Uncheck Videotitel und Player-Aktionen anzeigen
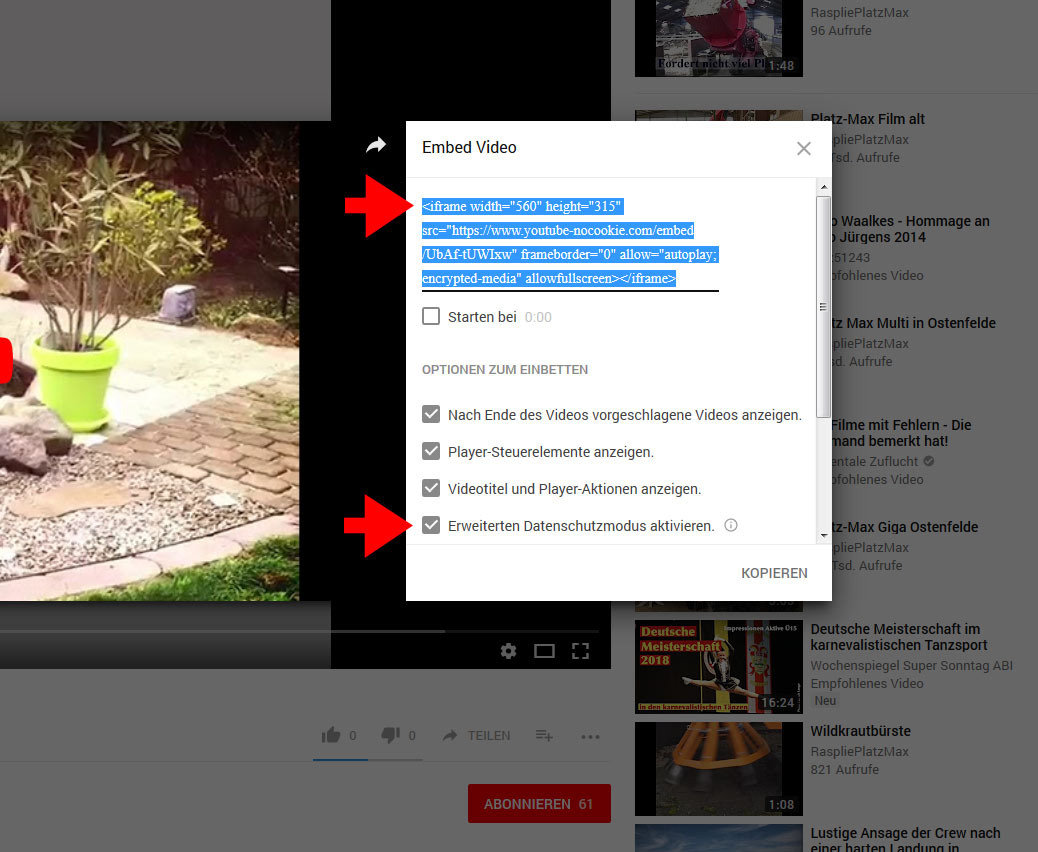The width and height of the screenshot is (1038, 852). [x=431, y=489]
